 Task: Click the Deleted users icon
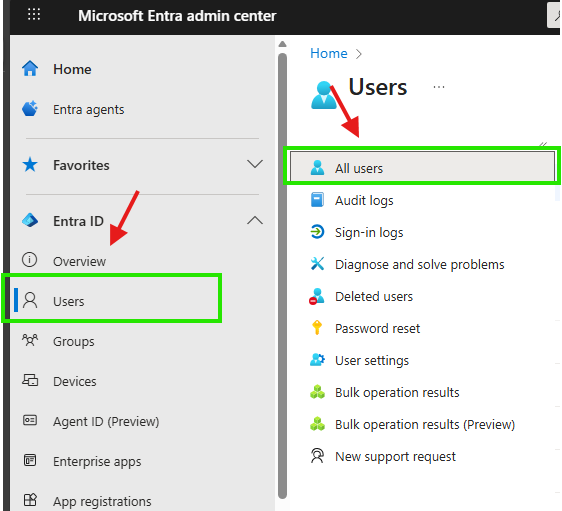click(x=317, y=296)
